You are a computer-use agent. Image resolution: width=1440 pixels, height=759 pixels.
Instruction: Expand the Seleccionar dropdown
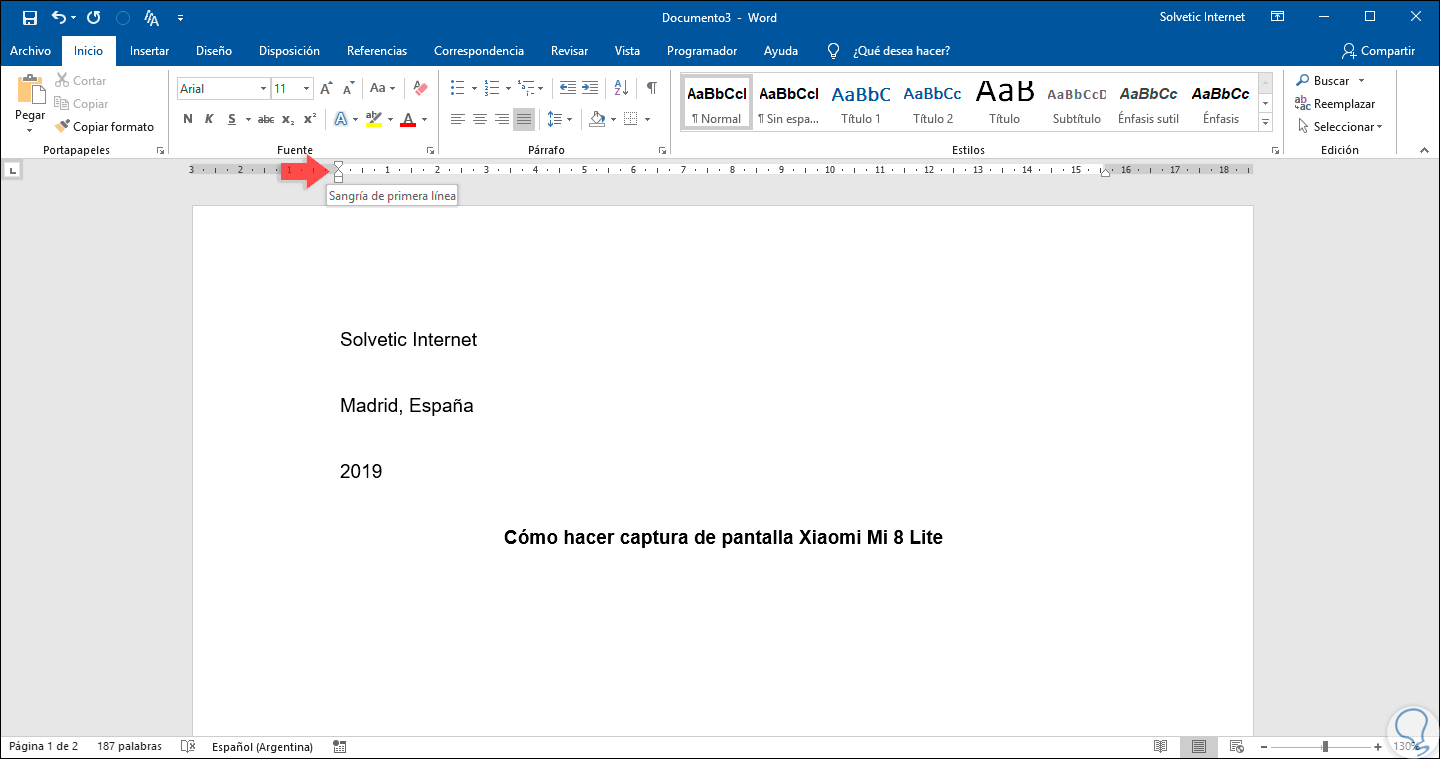(1339, 127)
